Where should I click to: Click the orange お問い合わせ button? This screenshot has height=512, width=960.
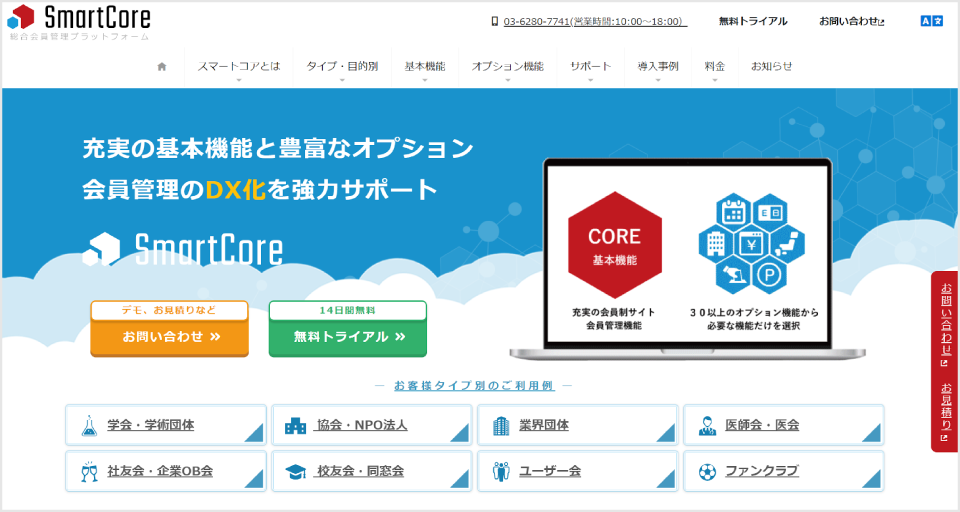pos(170,329)
